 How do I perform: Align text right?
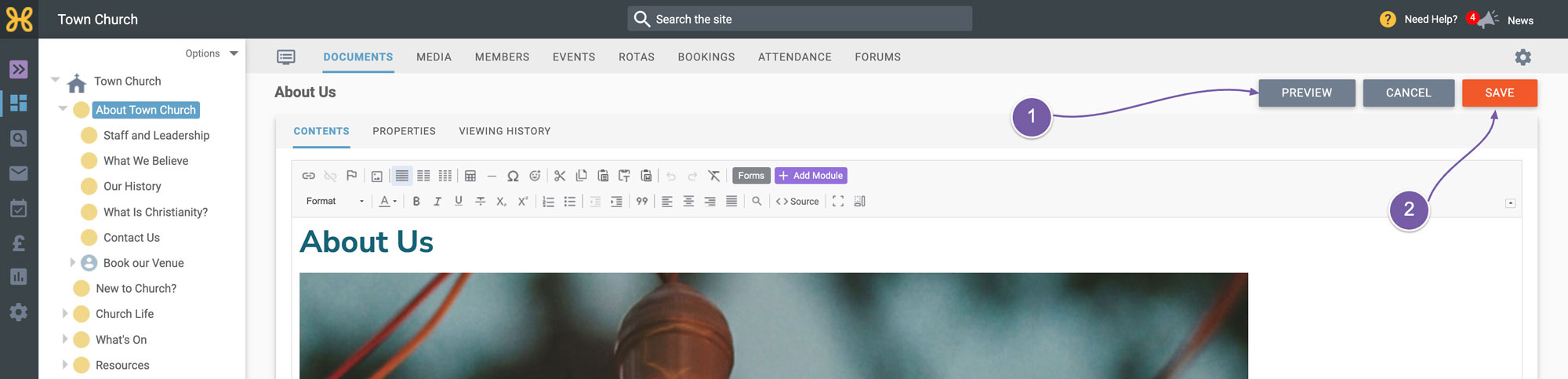(x=710, y=202)
